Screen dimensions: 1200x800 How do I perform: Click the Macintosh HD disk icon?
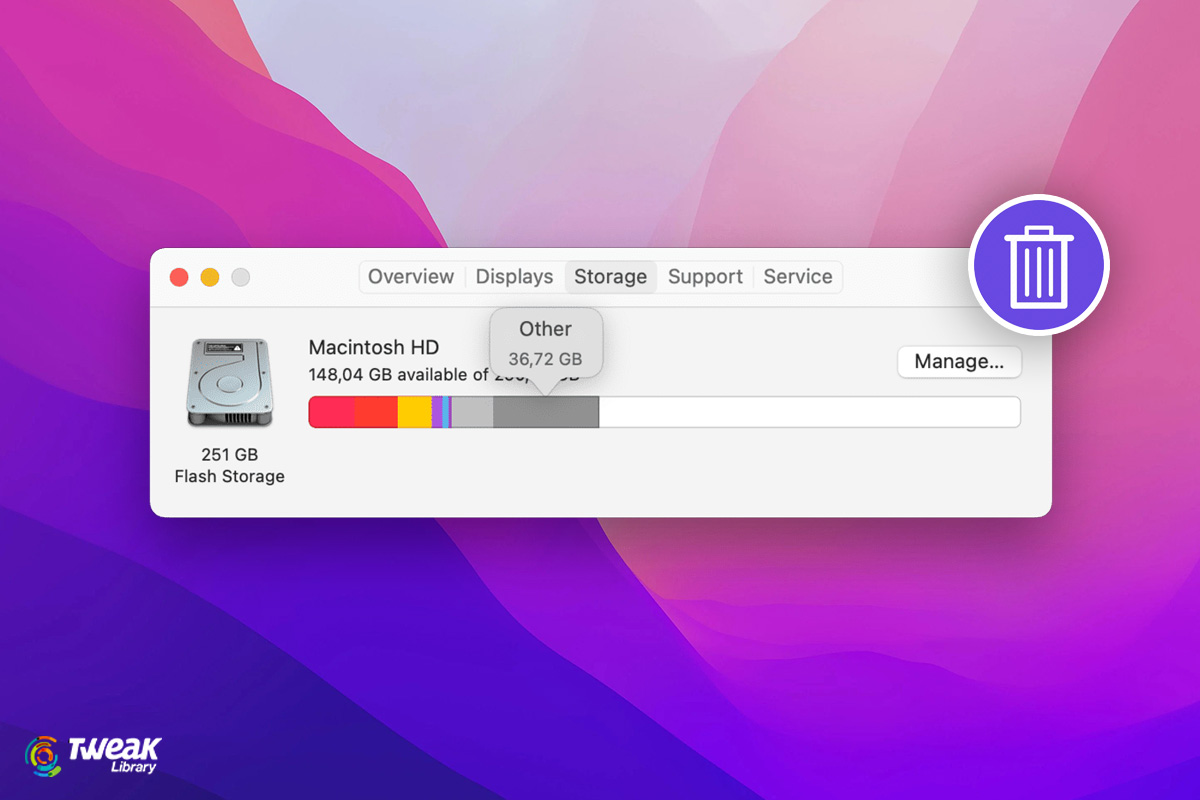coord(228,381)
